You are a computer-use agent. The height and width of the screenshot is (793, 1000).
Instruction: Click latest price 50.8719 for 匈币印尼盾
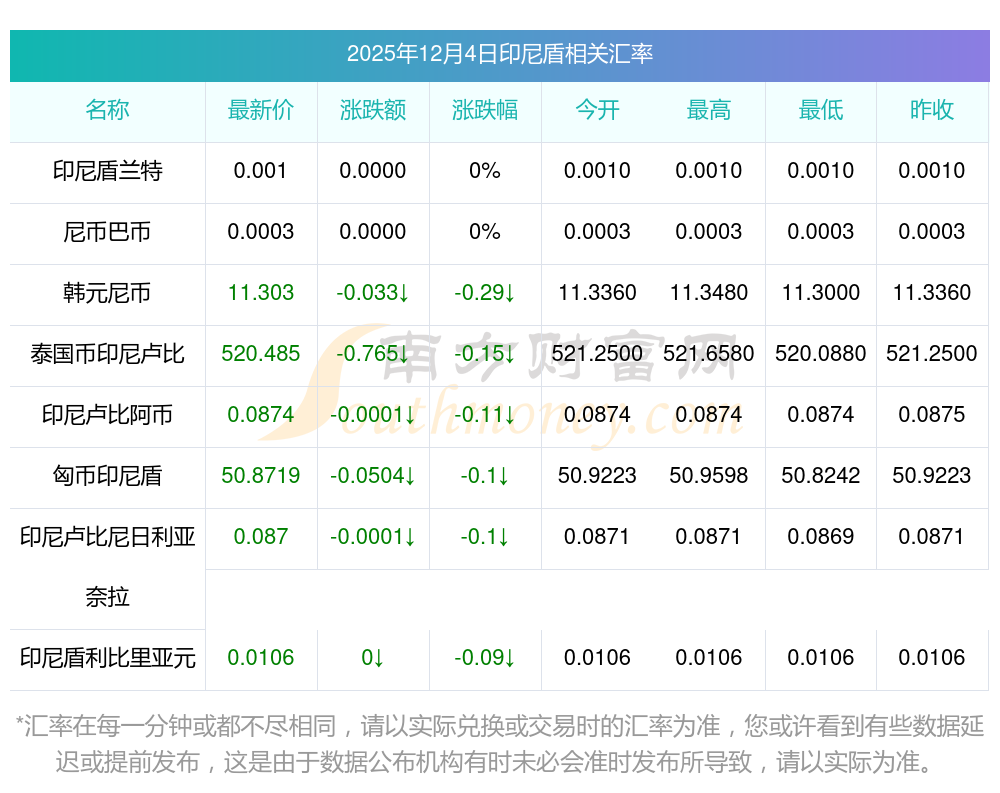pyautogui.click(x=261, y=475)
